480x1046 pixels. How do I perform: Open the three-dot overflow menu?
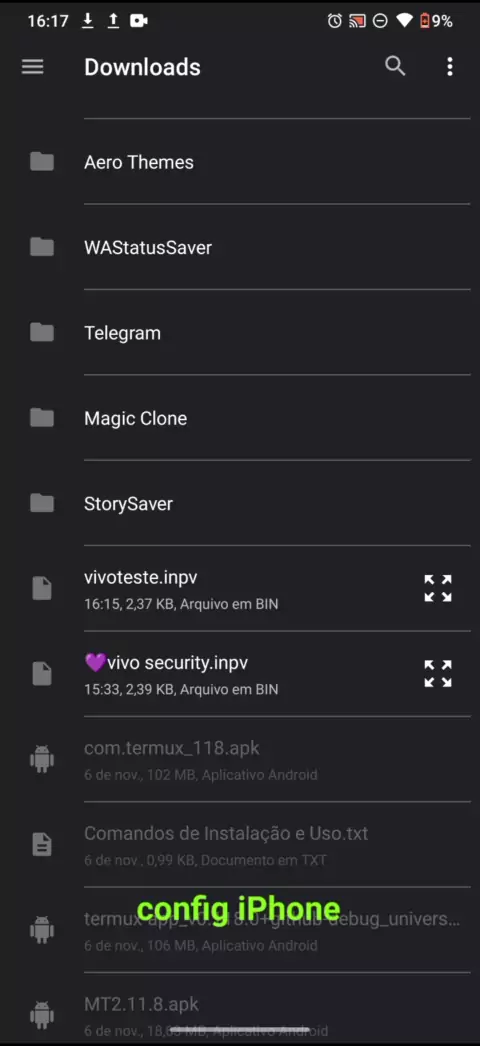[x=450, y=67]
